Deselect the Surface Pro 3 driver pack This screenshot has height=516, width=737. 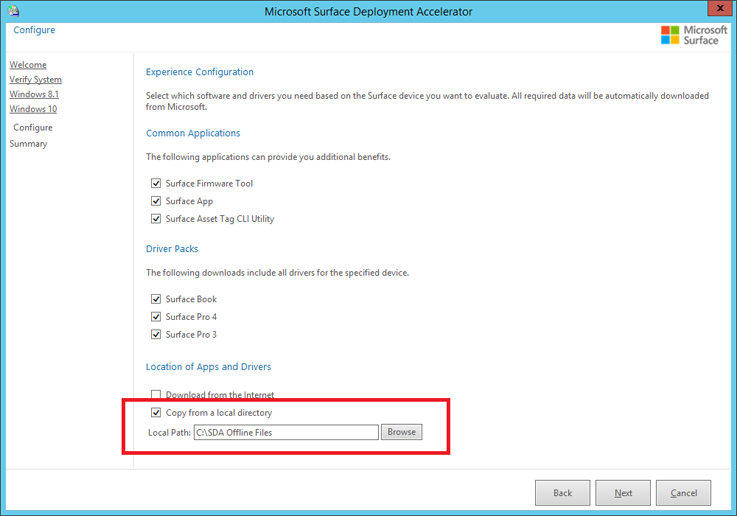(156, 334)
